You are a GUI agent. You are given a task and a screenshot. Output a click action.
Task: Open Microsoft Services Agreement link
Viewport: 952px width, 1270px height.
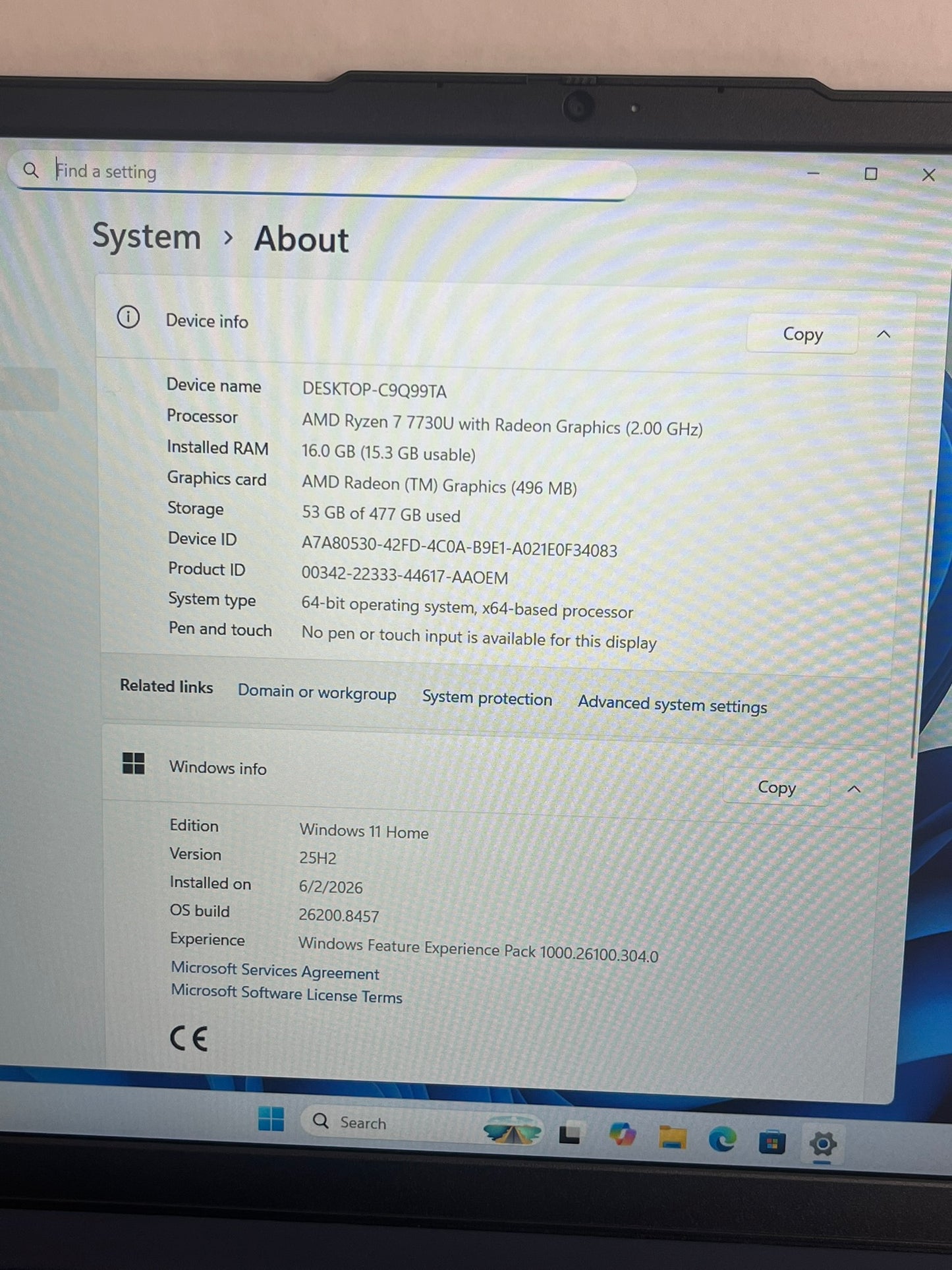pos(275,970)
